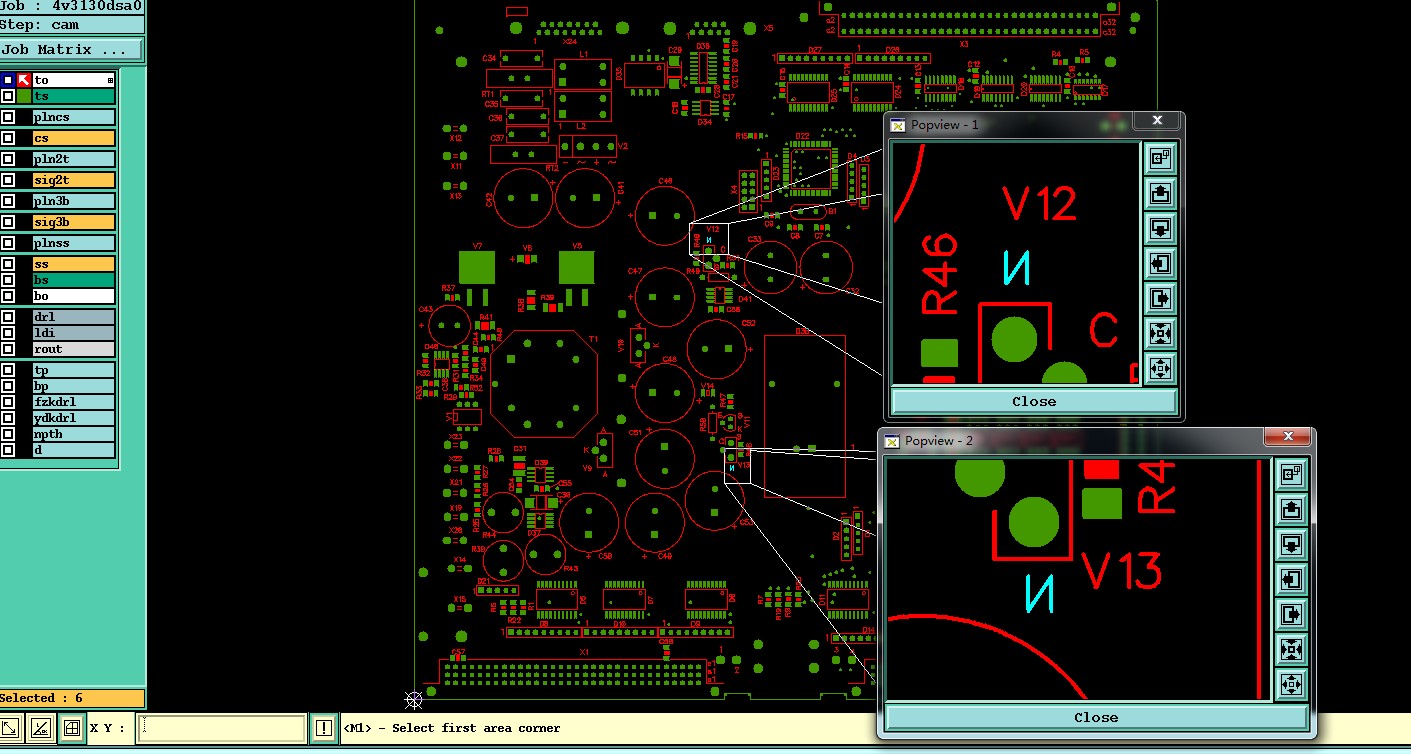Toggle display of the 'pln2t' layer

point(7,159)
